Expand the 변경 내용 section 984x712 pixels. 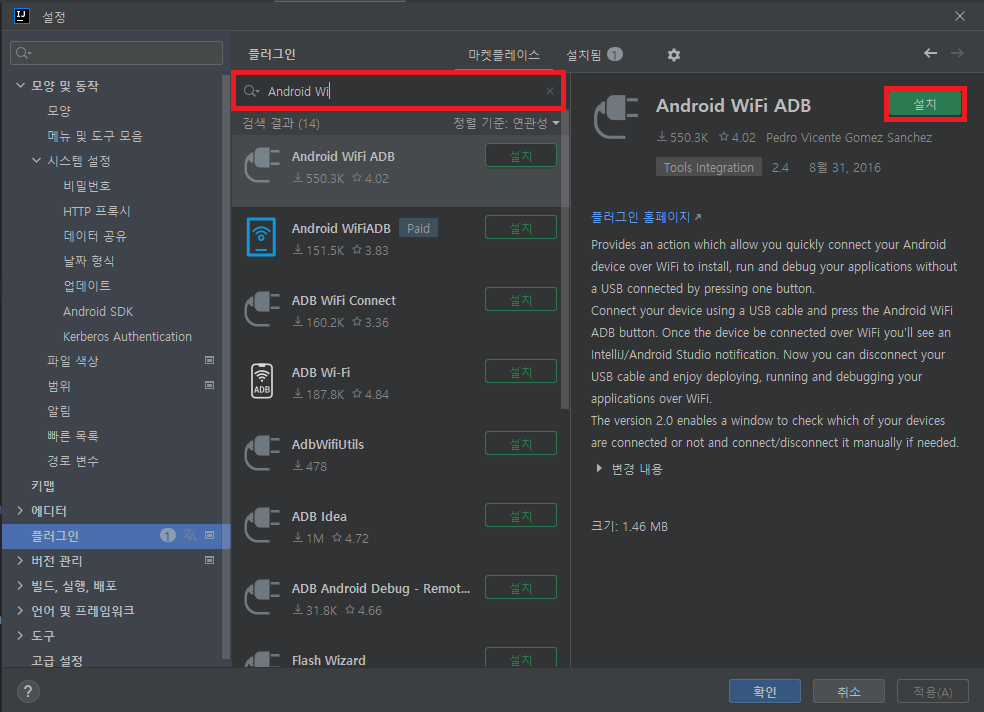coord(599,469)
